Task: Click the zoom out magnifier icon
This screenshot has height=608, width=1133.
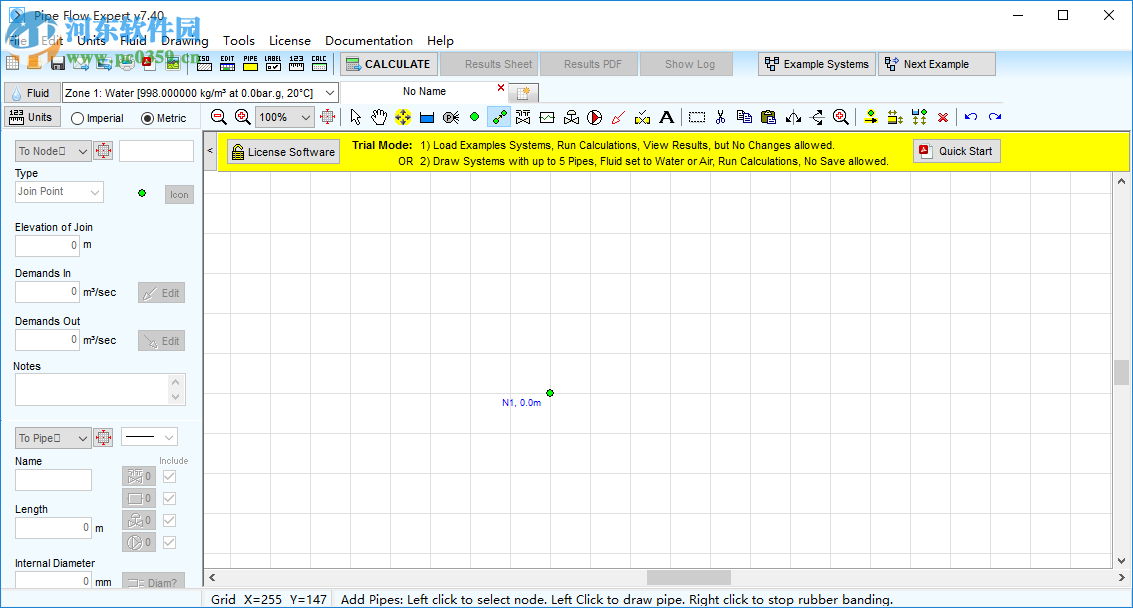Action: click(219, 117)
